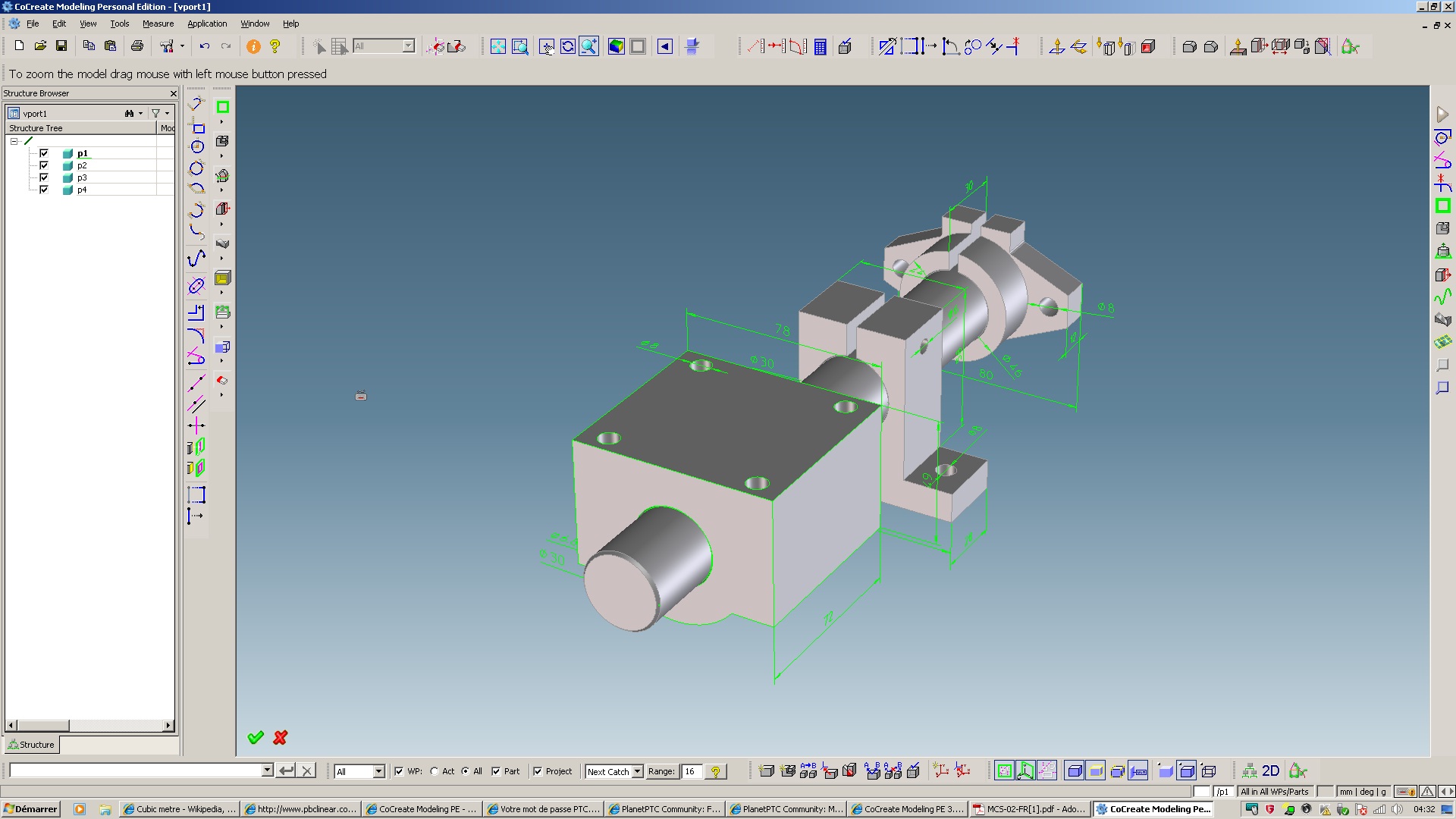Click the green square workplane icon
The image size is (1456, 819).
click(223, 107)
